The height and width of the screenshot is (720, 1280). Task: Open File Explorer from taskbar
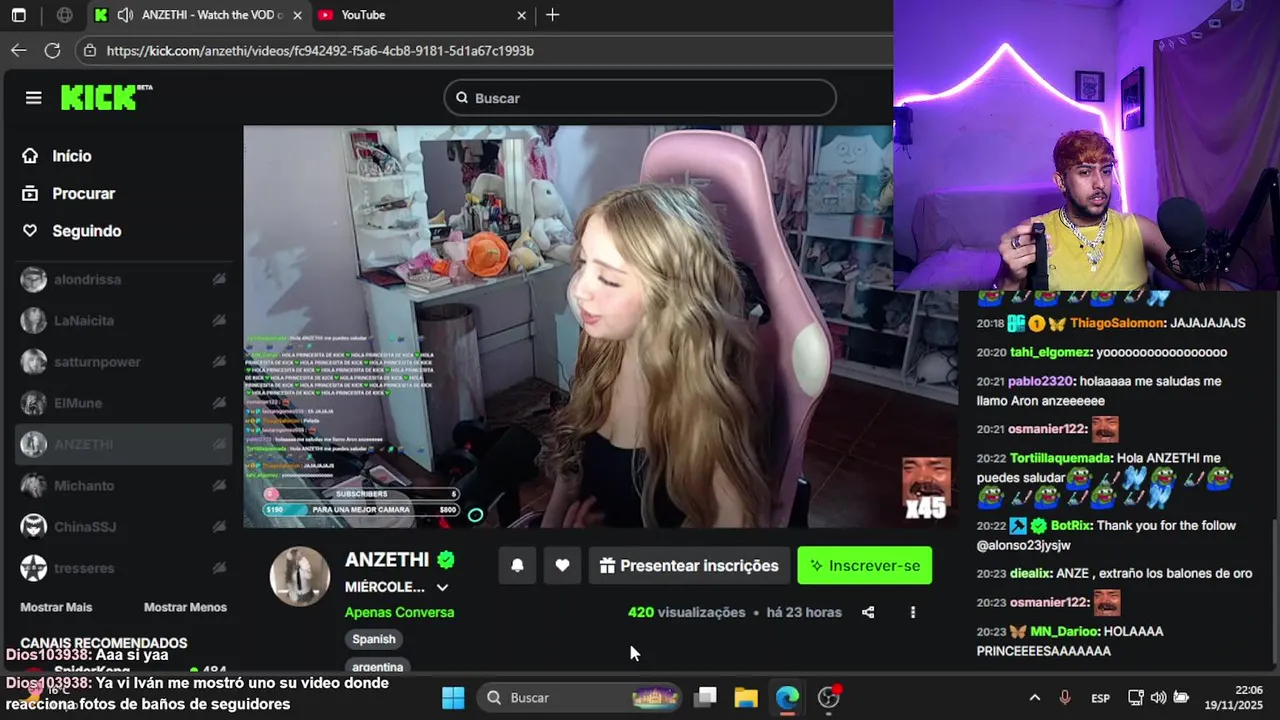pos(746,697)
